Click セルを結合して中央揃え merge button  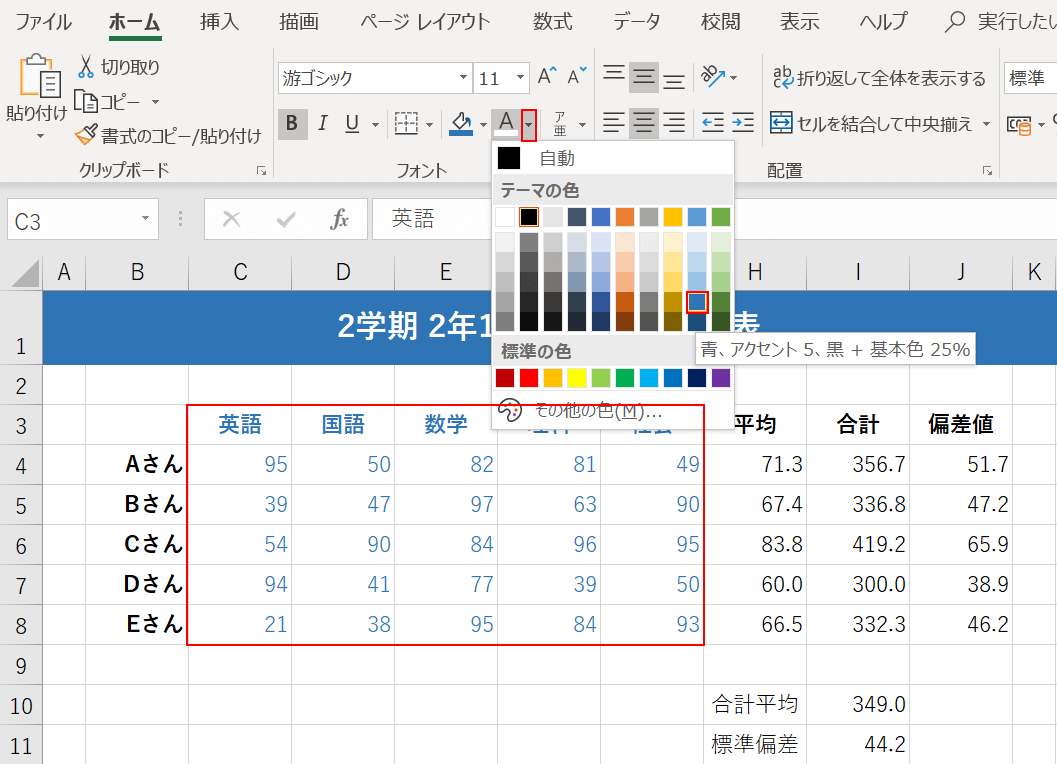(872, 123)
